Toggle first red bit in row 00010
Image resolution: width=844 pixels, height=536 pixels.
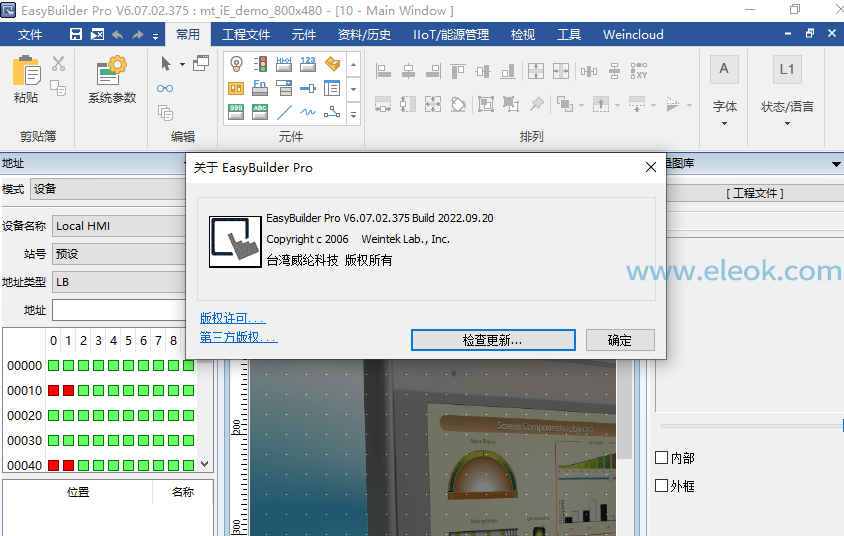(x=53, y=390)
